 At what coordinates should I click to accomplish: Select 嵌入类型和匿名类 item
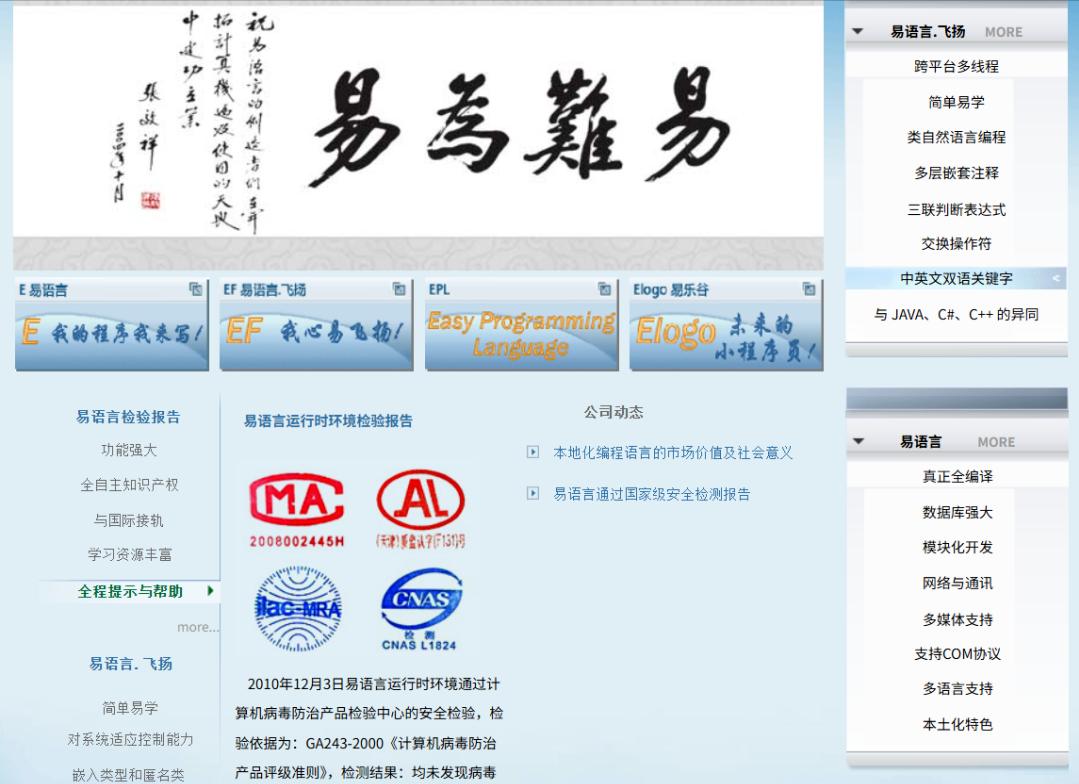tap(129, 775)
